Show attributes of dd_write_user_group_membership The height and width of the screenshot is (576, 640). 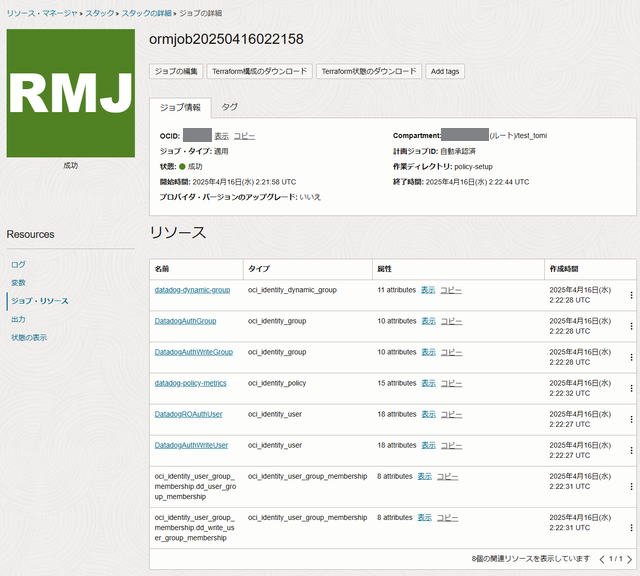tap(424, 517)
